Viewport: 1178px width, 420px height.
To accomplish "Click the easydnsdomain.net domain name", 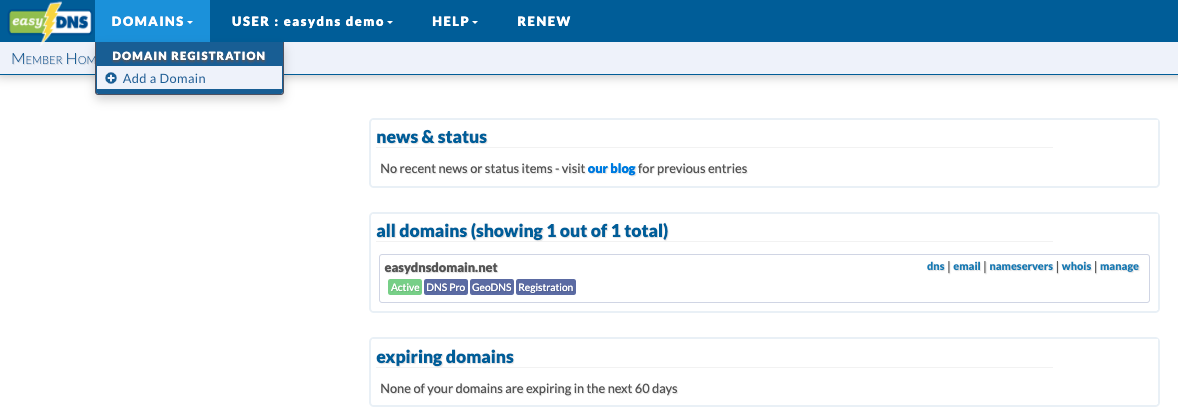I will click(x=441, y=267).
